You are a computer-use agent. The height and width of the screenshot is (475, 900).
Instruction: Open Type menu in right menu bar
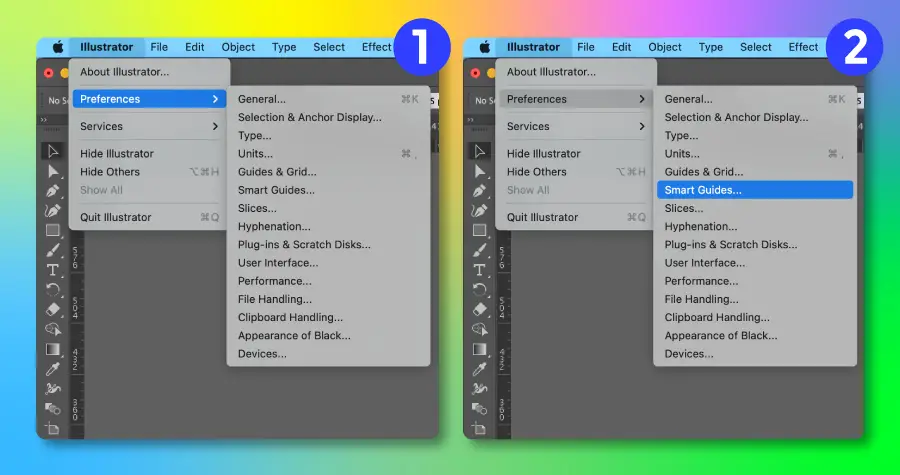coord(711,47)
